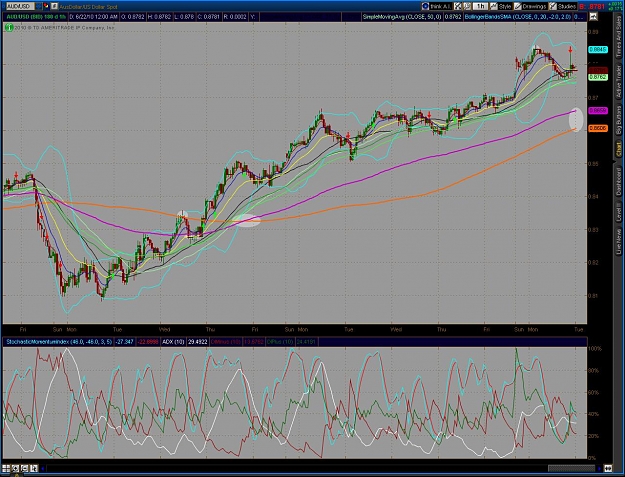Click the StochasticMomentumIndex study label
The width and height of the screenshot is (625, 477).
tap(59, 342)
